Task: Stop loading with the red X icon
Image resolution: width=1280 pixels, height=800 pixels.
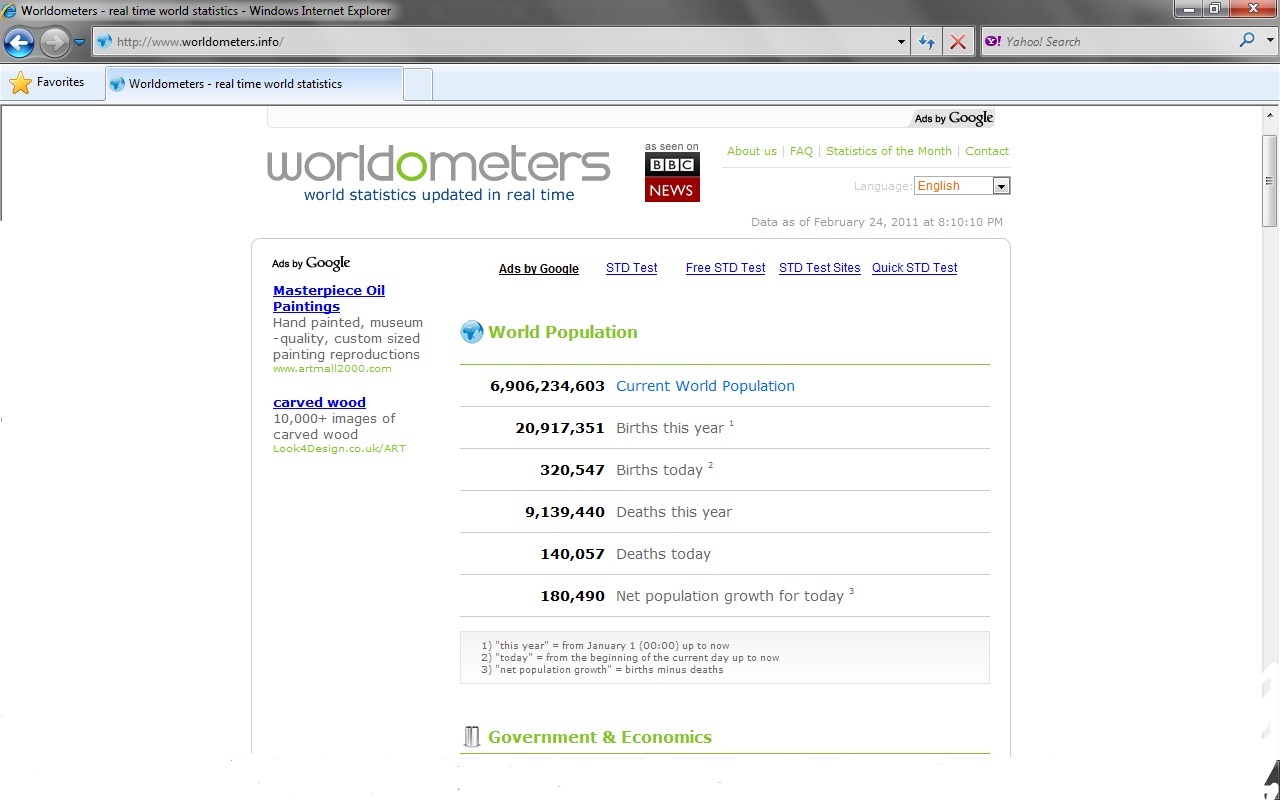Action: point(958,42)
